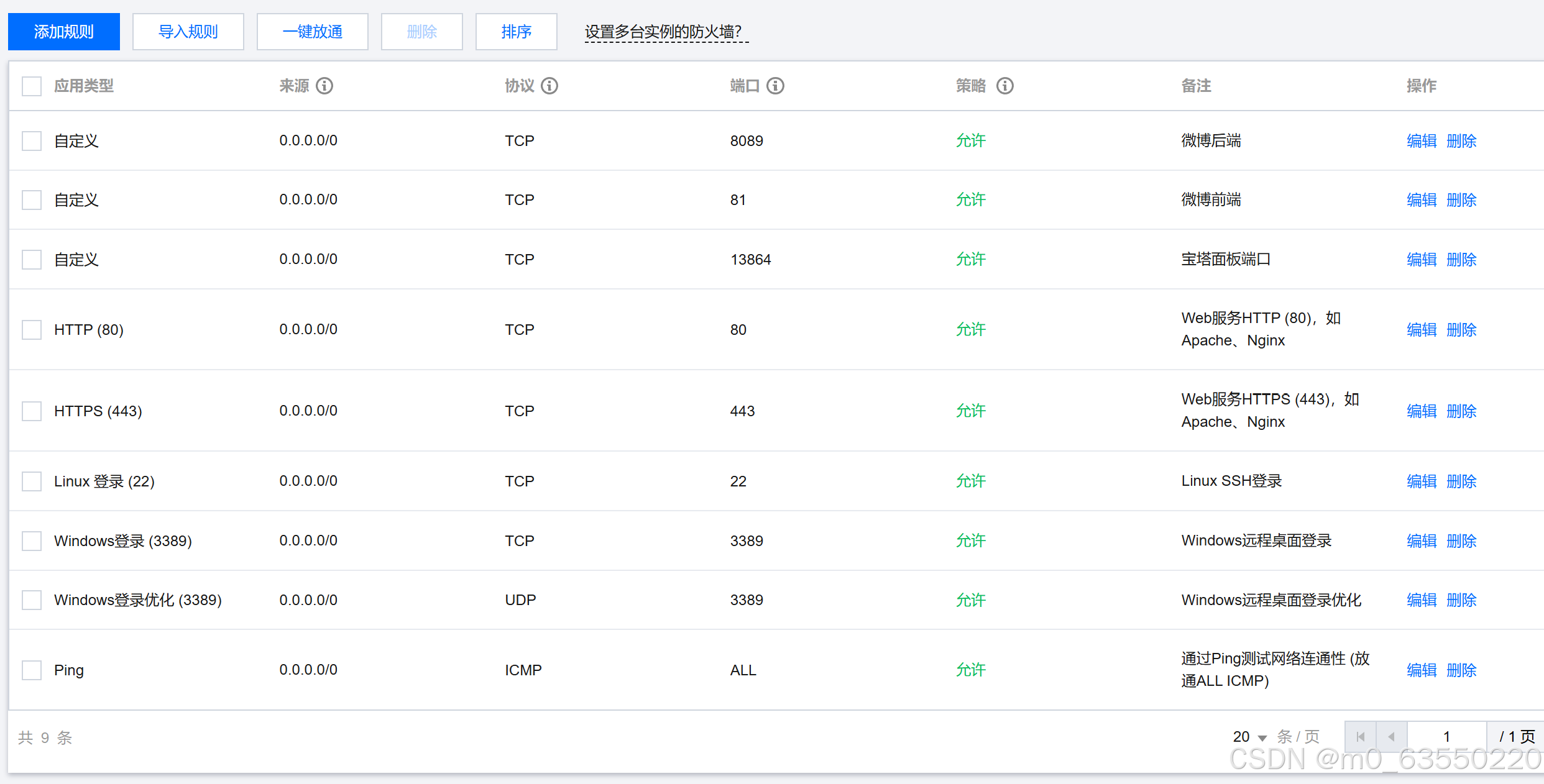Click the 添加规则 button
The width and height of the screenshot is (1544, 784).
[64, 32]
